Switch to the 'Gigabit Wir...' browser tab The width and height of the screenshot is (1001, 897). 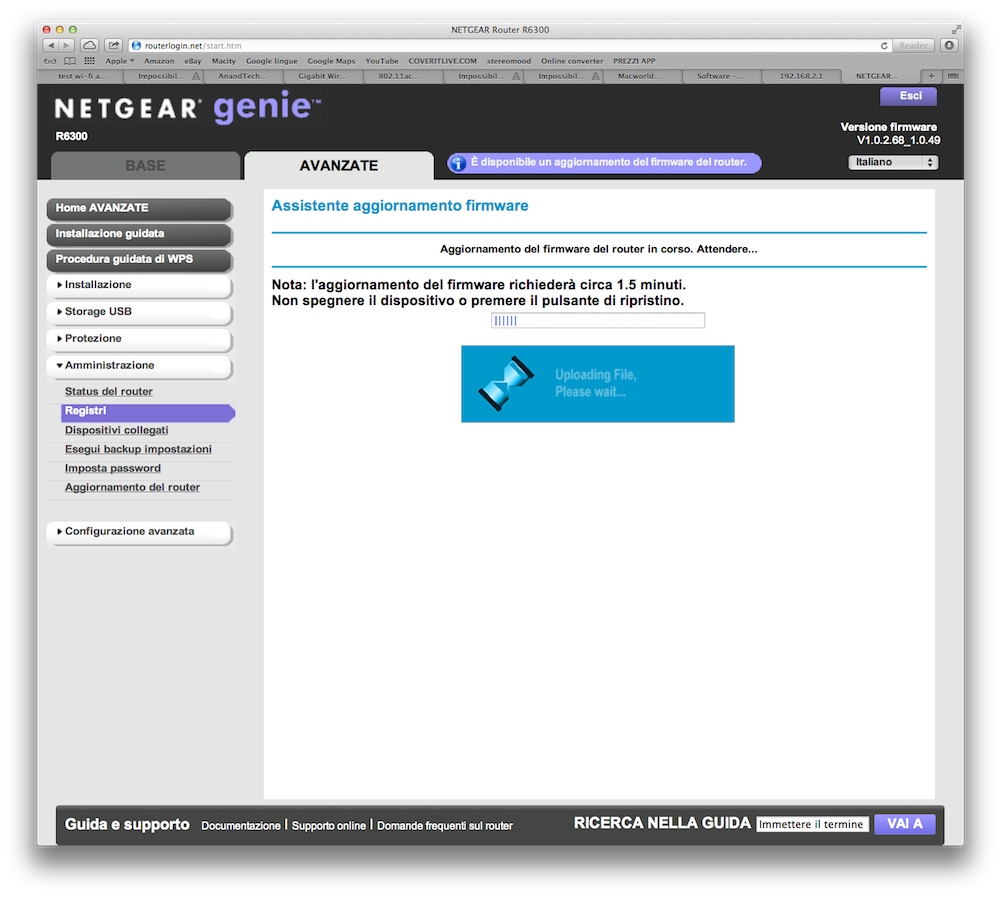[322, 76]
